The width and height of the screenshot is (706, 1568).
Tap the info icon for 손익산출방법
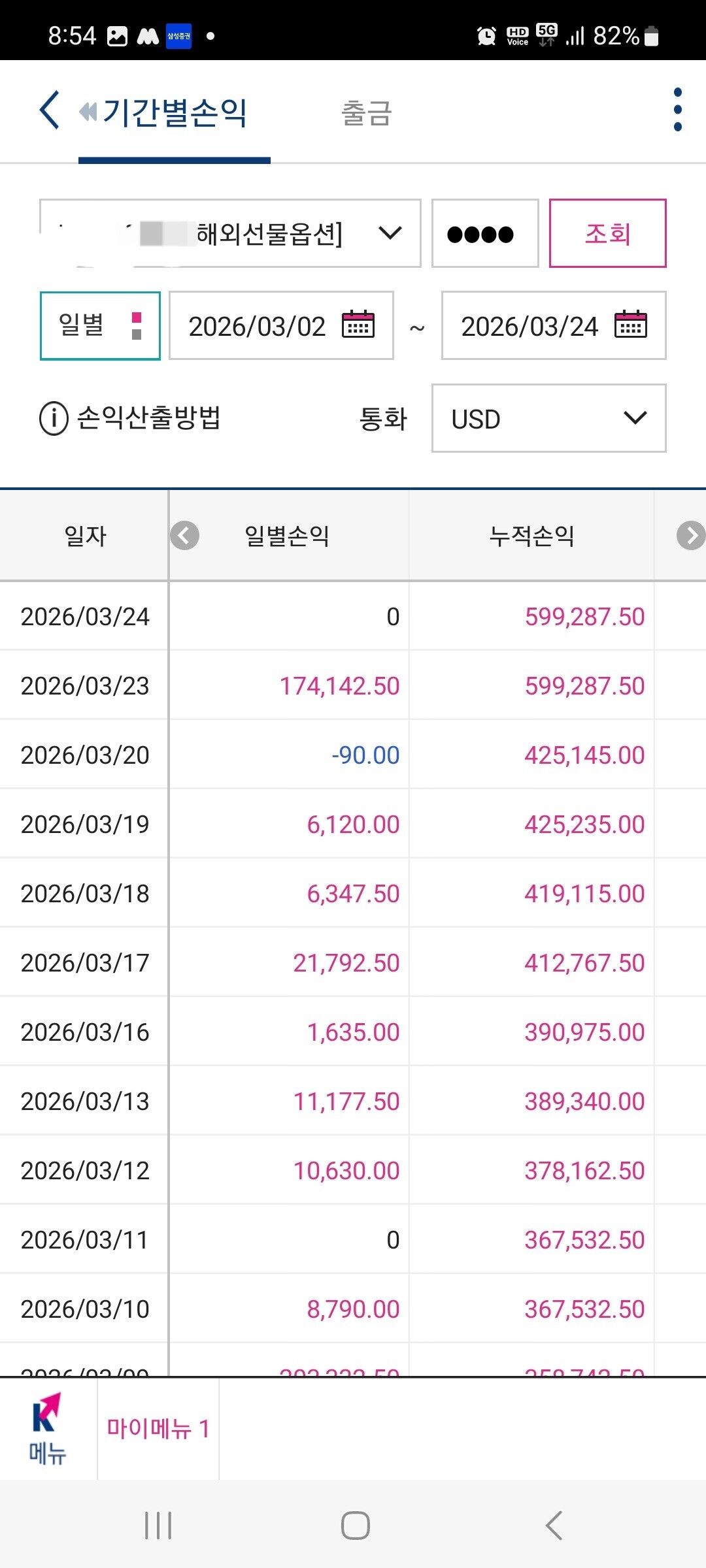click(x=54, y=418)
